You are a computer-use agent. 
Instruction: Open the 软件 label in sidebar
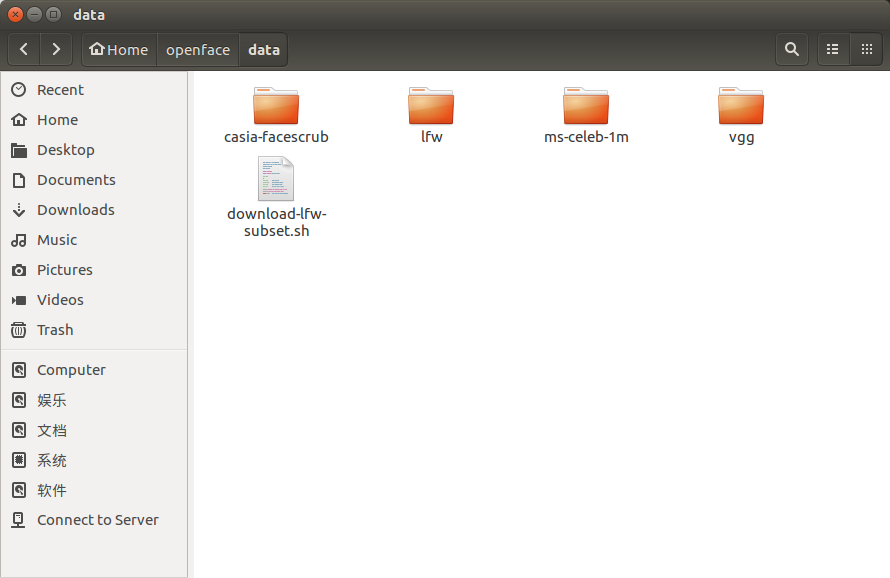pos(52,490)
